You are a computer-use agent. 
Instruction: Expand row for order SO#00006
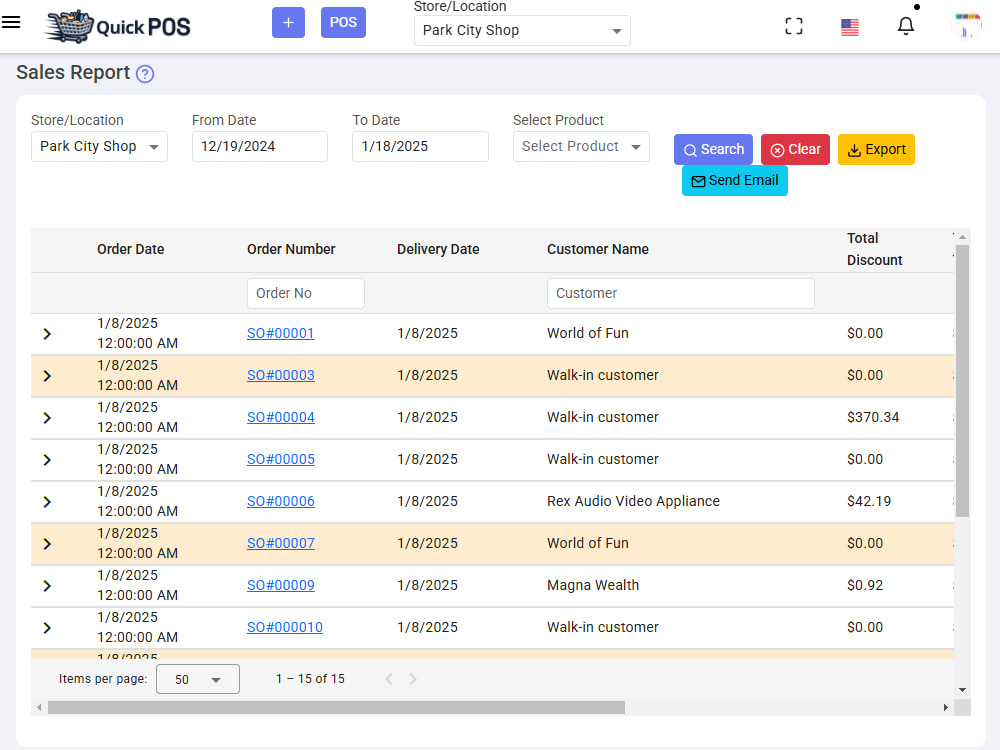pyautogui.click(x=47, y=502)
